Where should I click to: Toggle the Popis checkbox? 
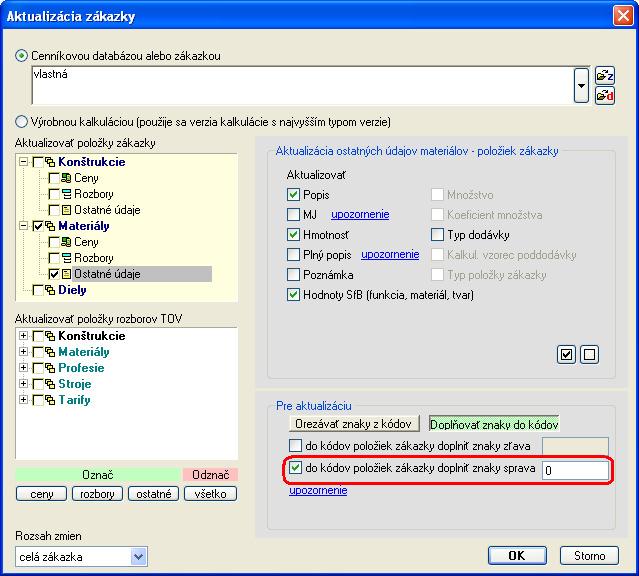tap(293, 194)
